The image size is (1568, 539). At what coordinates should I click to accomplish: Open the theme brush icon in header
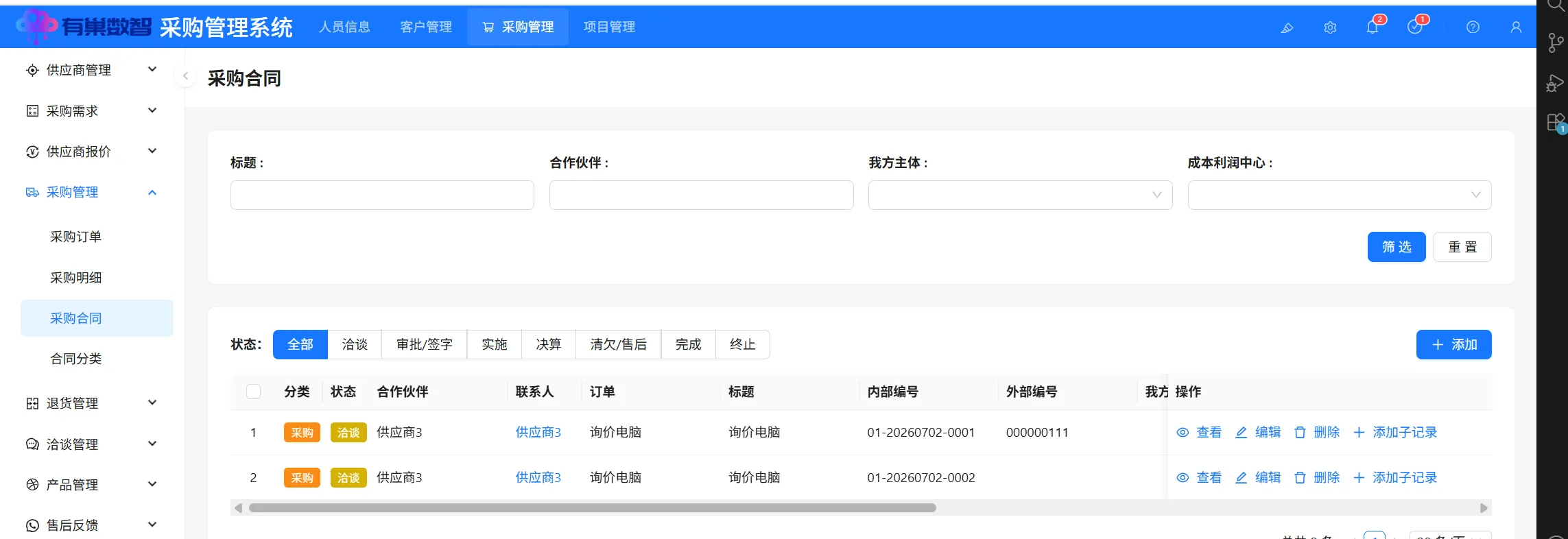point(1287,27)
